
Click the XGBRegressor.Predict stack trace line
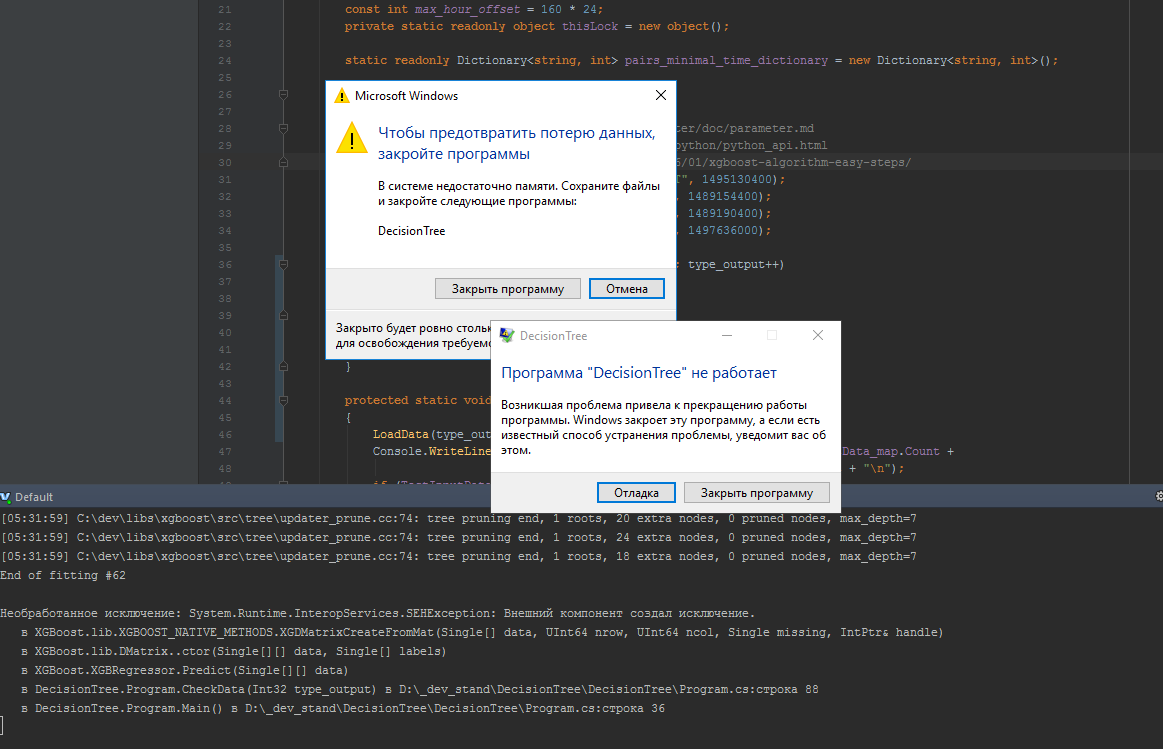pyautogui.click(x=185, y=670)
